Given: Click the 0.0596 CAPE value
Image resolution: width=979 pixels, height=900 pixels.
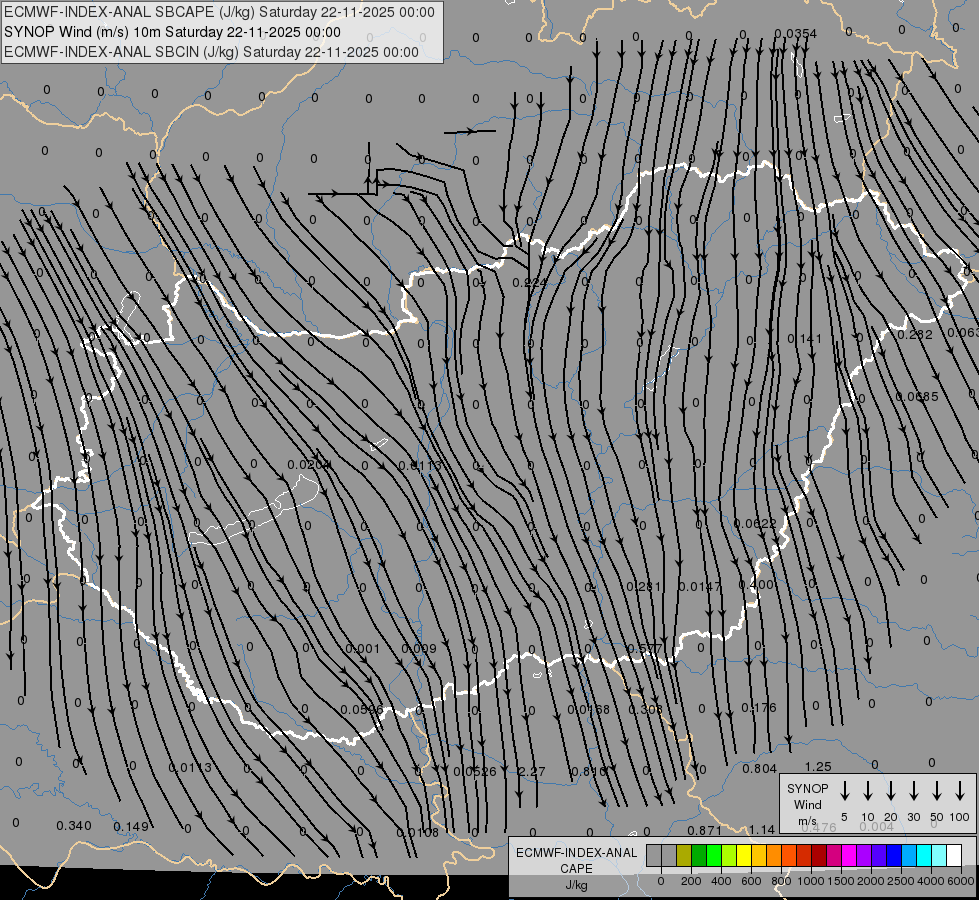Looking at the screenshot, I should click(362, 710).
